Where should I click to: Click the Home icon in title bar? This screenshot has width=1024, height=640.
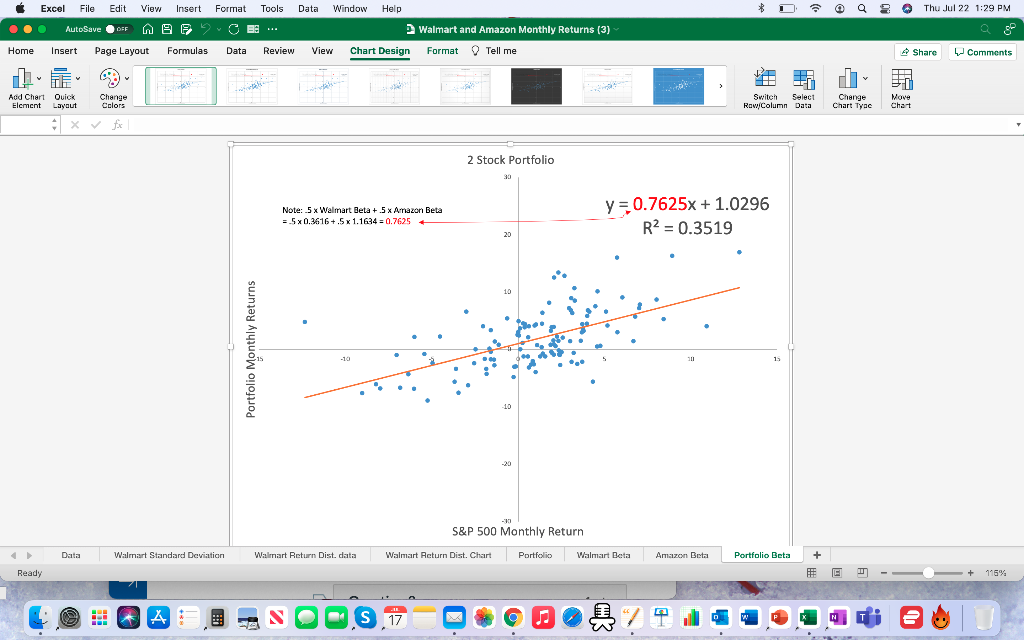point(148,30)
